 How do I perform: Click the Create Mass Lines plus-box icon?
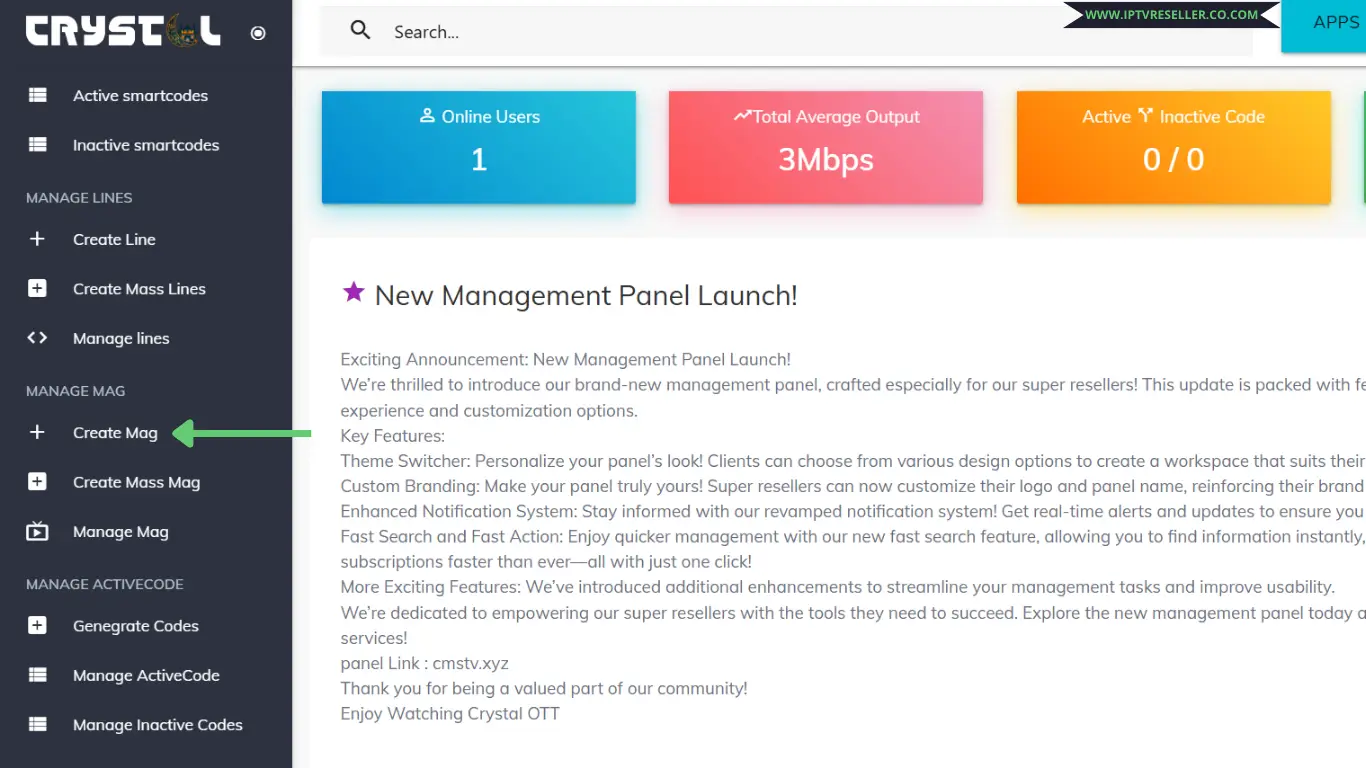pyautogui.click(x=37, y=289)
